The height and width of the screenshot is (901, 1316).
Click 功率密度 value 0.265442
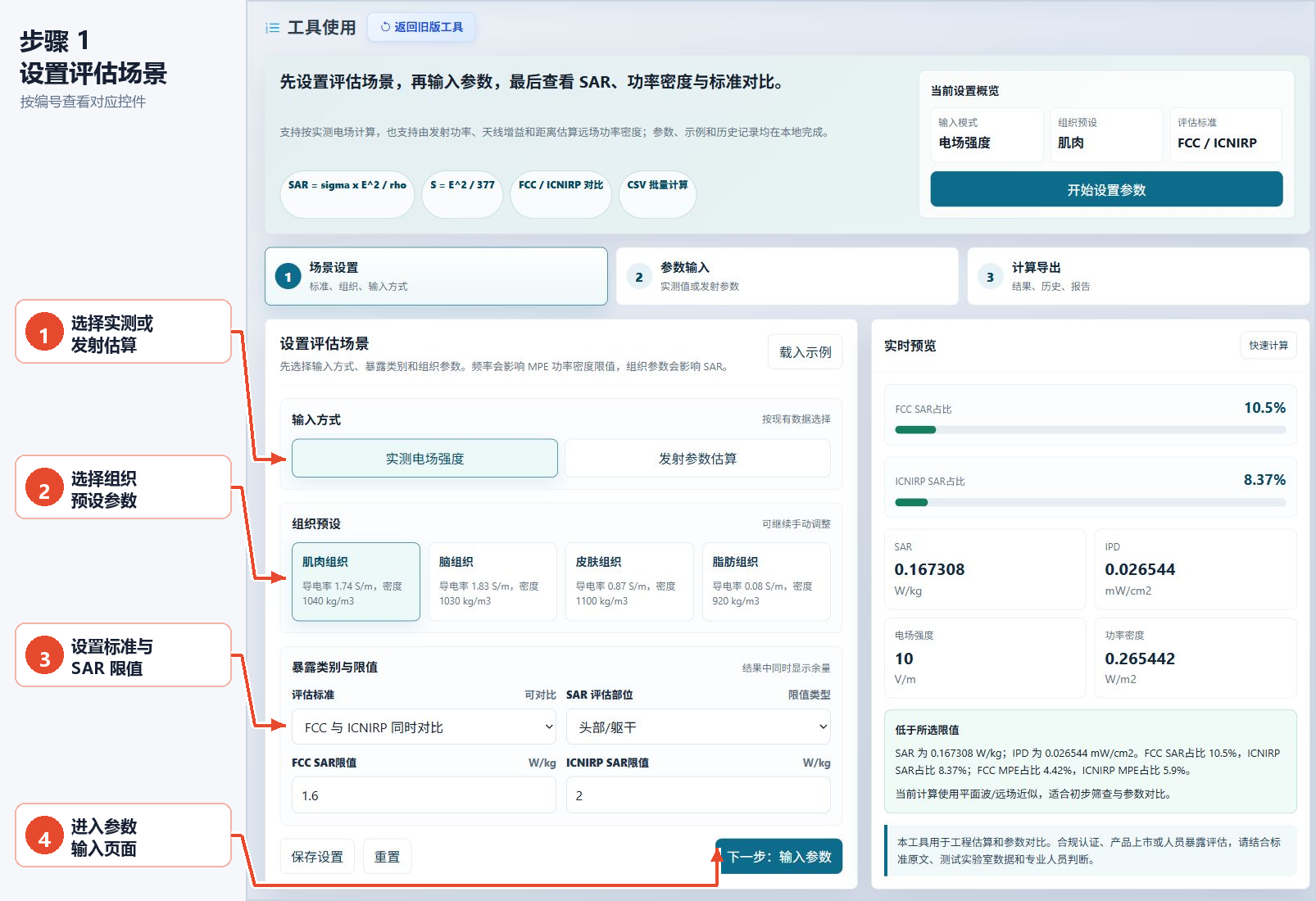(x=1140, y=659)
